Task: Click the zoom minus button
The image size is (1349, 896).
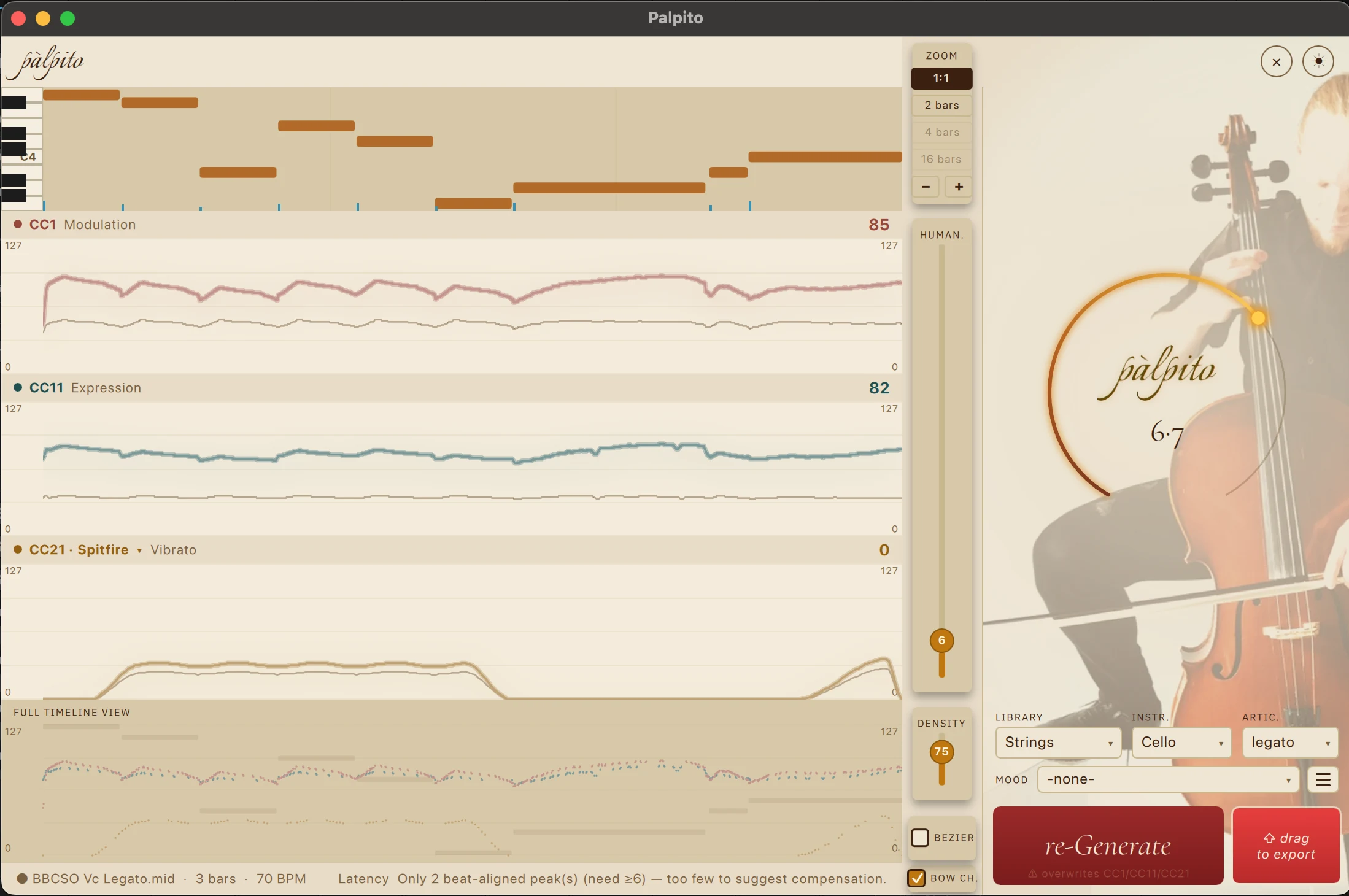Action: (926, 187)
